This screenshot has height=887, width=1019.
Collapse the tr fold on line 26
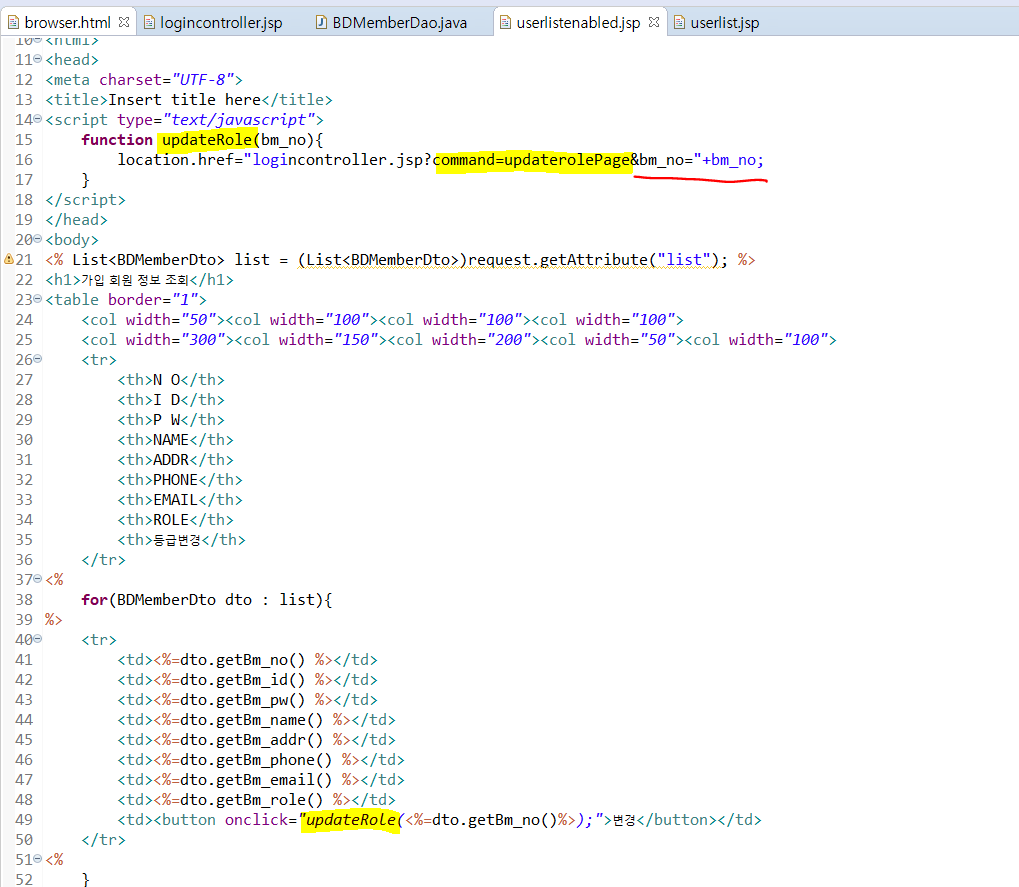click(x=38, y=359)
